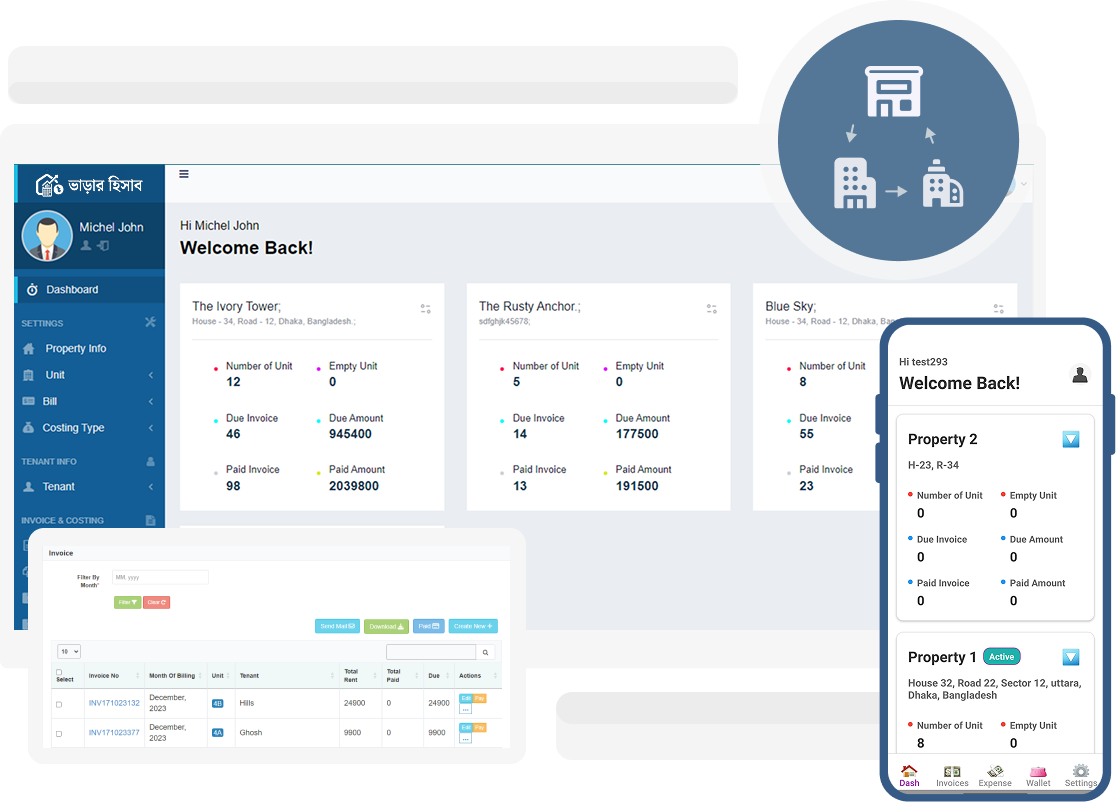Image resolution: width=1116 pixels, height=802 pixels.
Task: Open the Property Info sidebar item
Action: [89, 349]
